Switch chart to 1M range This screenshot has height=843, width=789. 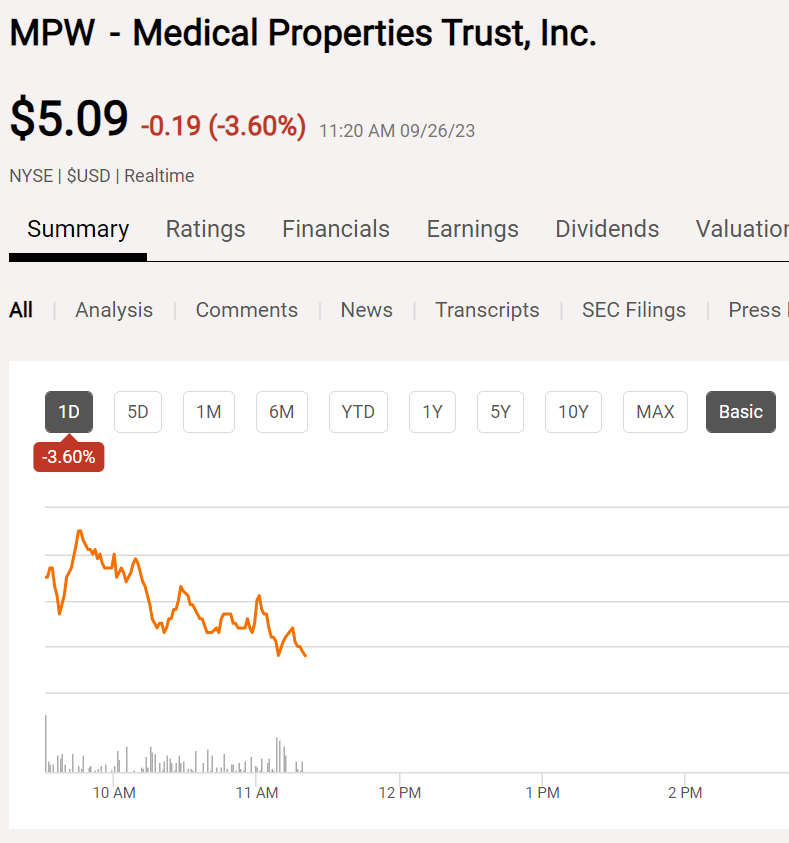click(x=209, y=412)
